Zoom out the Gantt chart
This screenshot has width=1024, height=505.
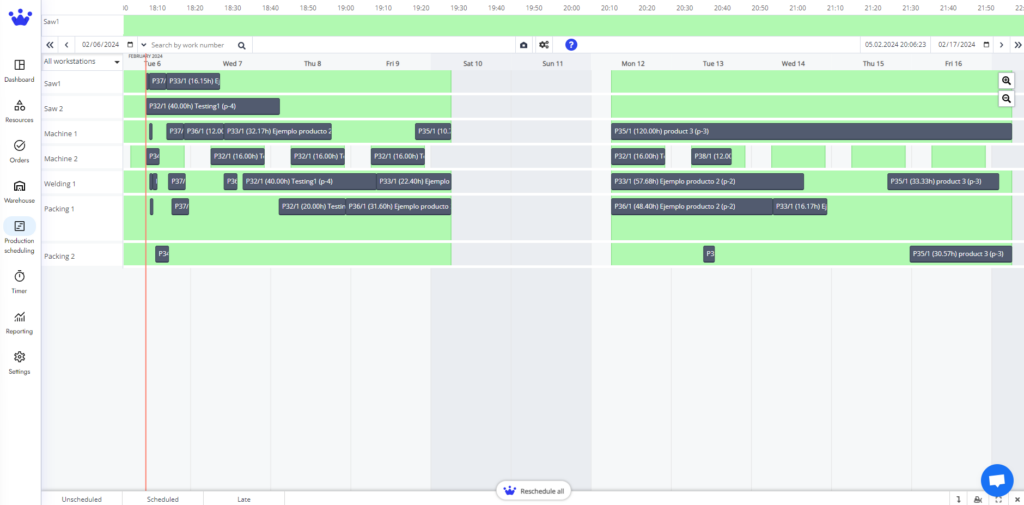point(1006,99)
